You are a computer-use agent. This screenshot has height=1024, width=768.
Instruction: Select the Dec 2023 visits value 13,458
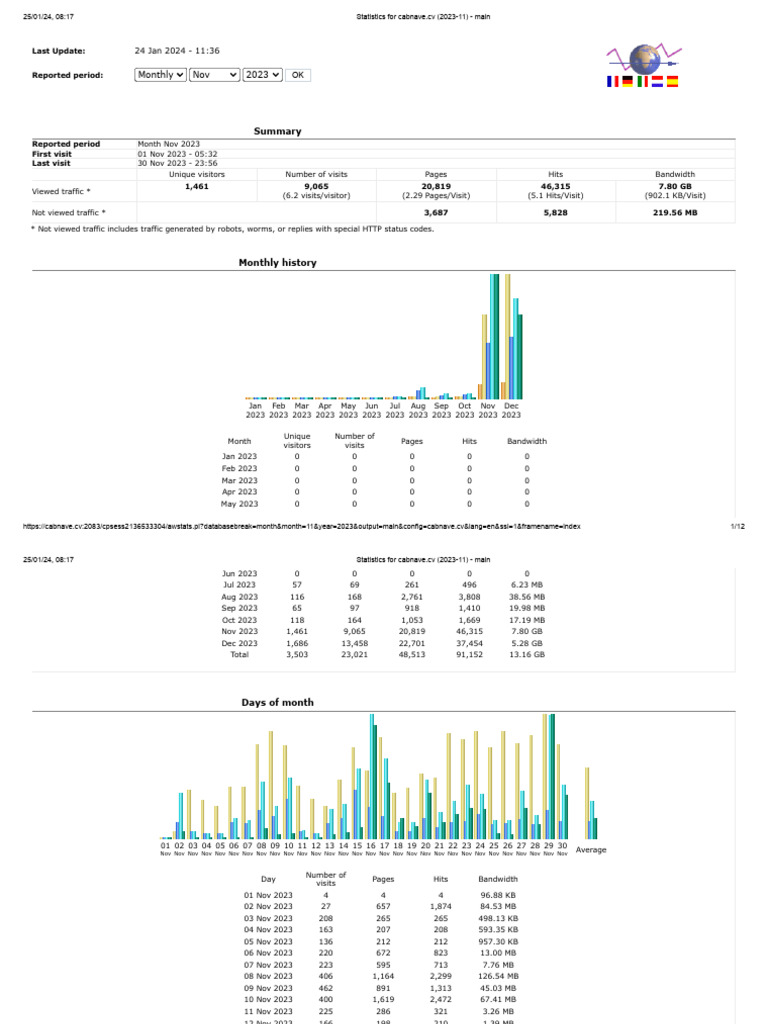pos(354,643)
